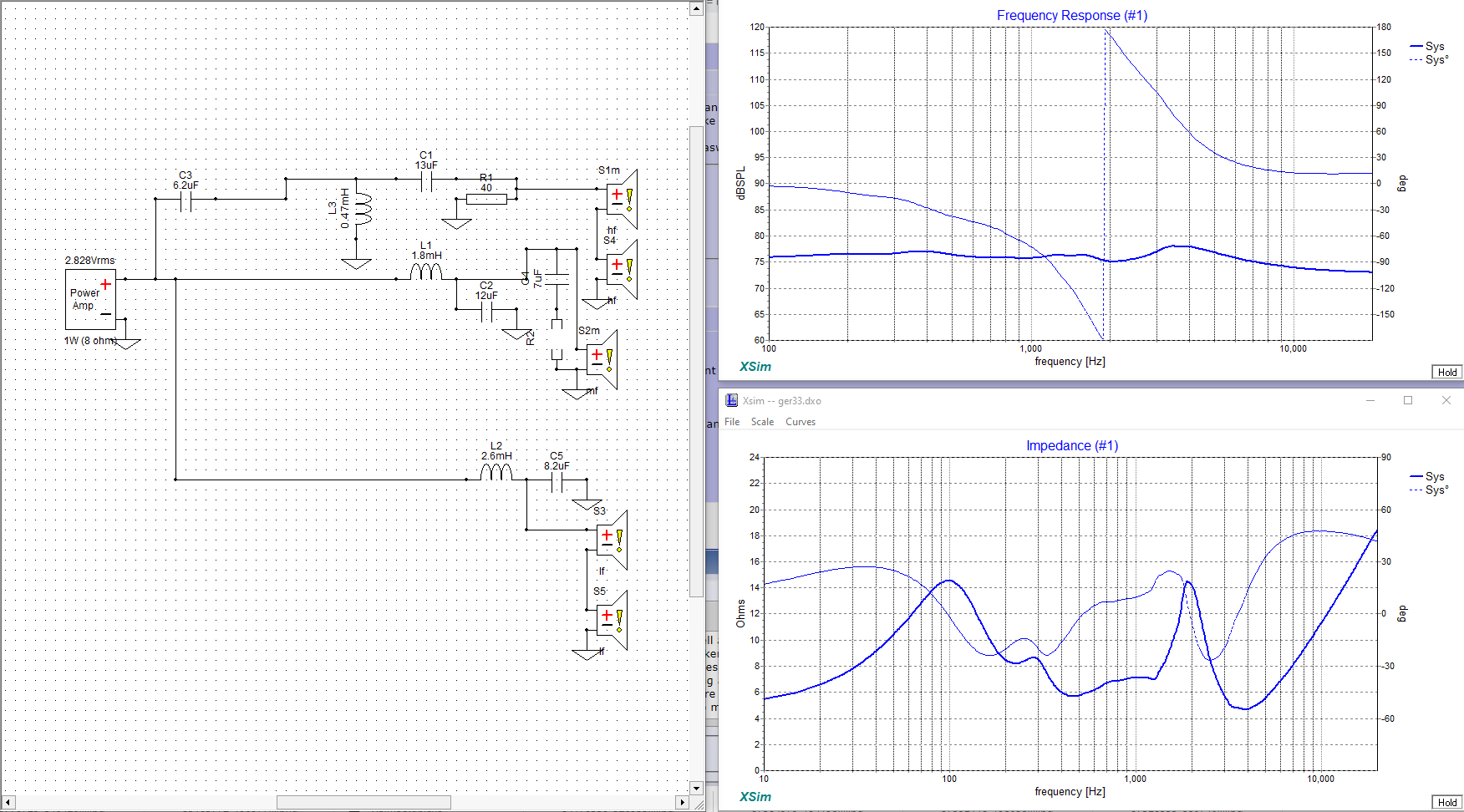Click XSim logo on impedance graph

(755, 797)
